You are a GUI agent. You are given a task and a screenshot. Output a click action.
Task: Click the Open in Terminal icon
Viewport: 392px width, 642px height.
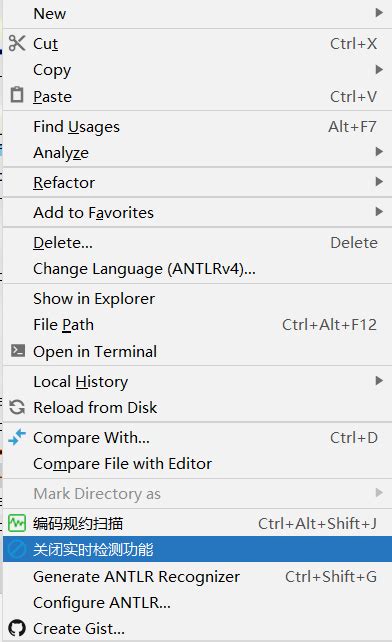tap(18, 350)
